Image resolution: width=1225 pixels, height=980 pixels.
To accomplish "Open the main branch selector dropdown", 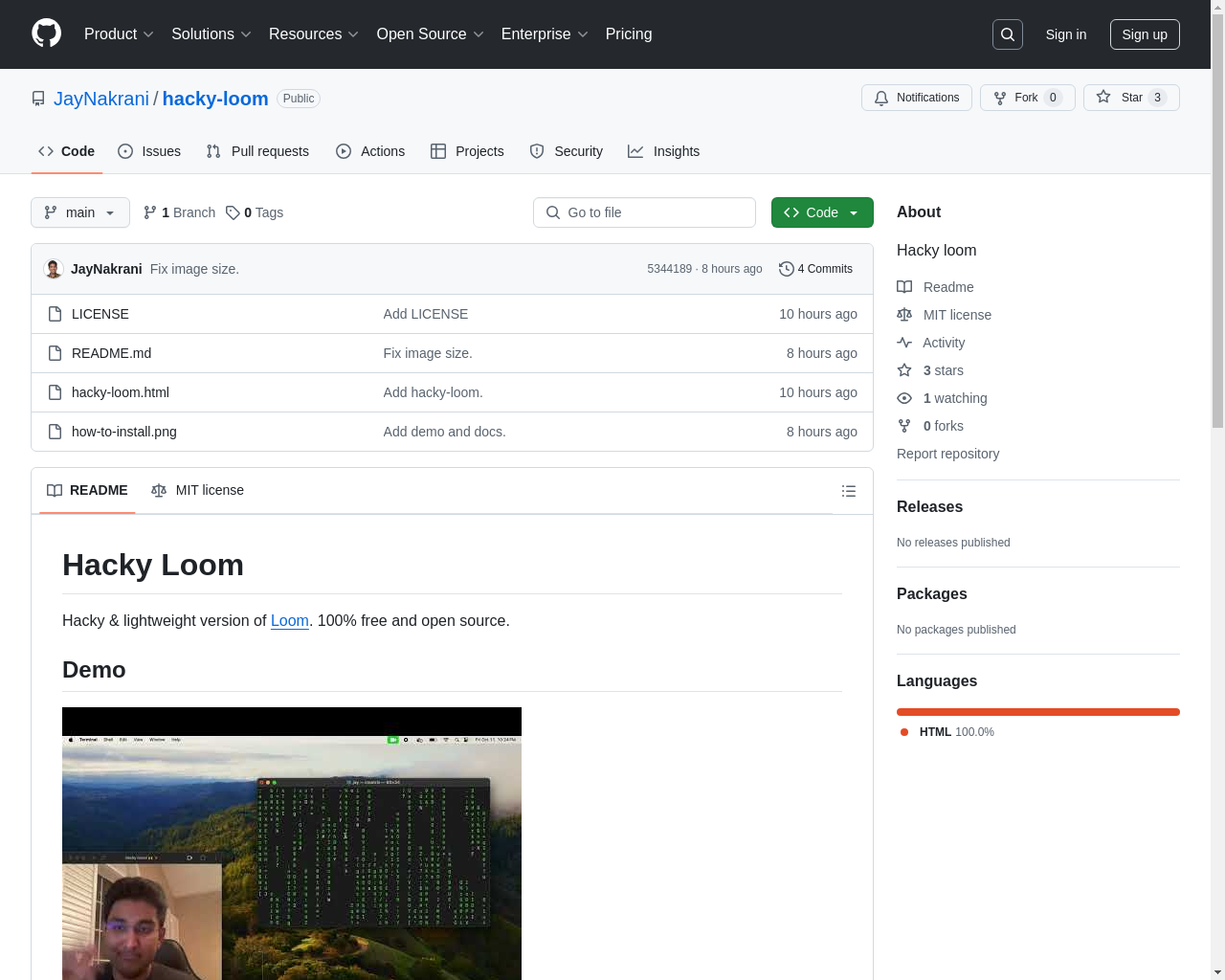I will click(80, 212).
